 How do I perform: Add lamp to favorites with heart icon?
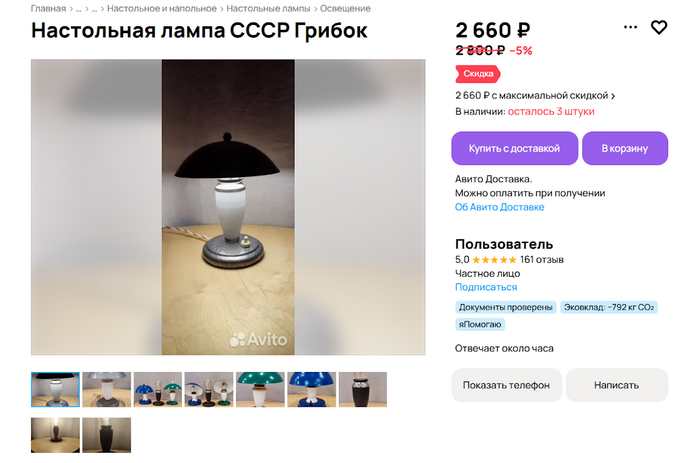pos(659,28)
